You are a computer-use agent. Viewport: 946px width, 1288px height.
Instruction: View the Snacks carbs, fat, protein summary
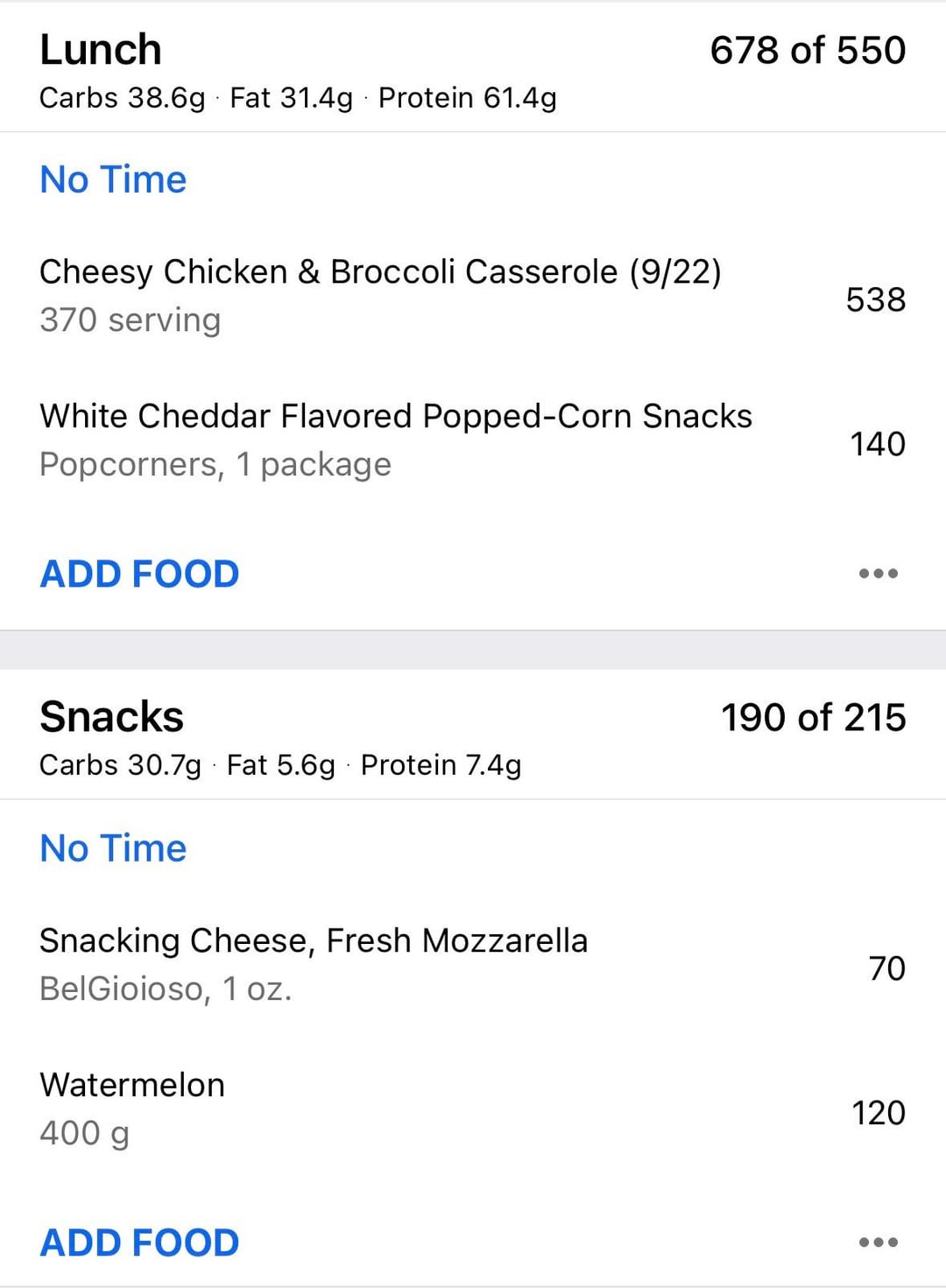pos(280,765)
